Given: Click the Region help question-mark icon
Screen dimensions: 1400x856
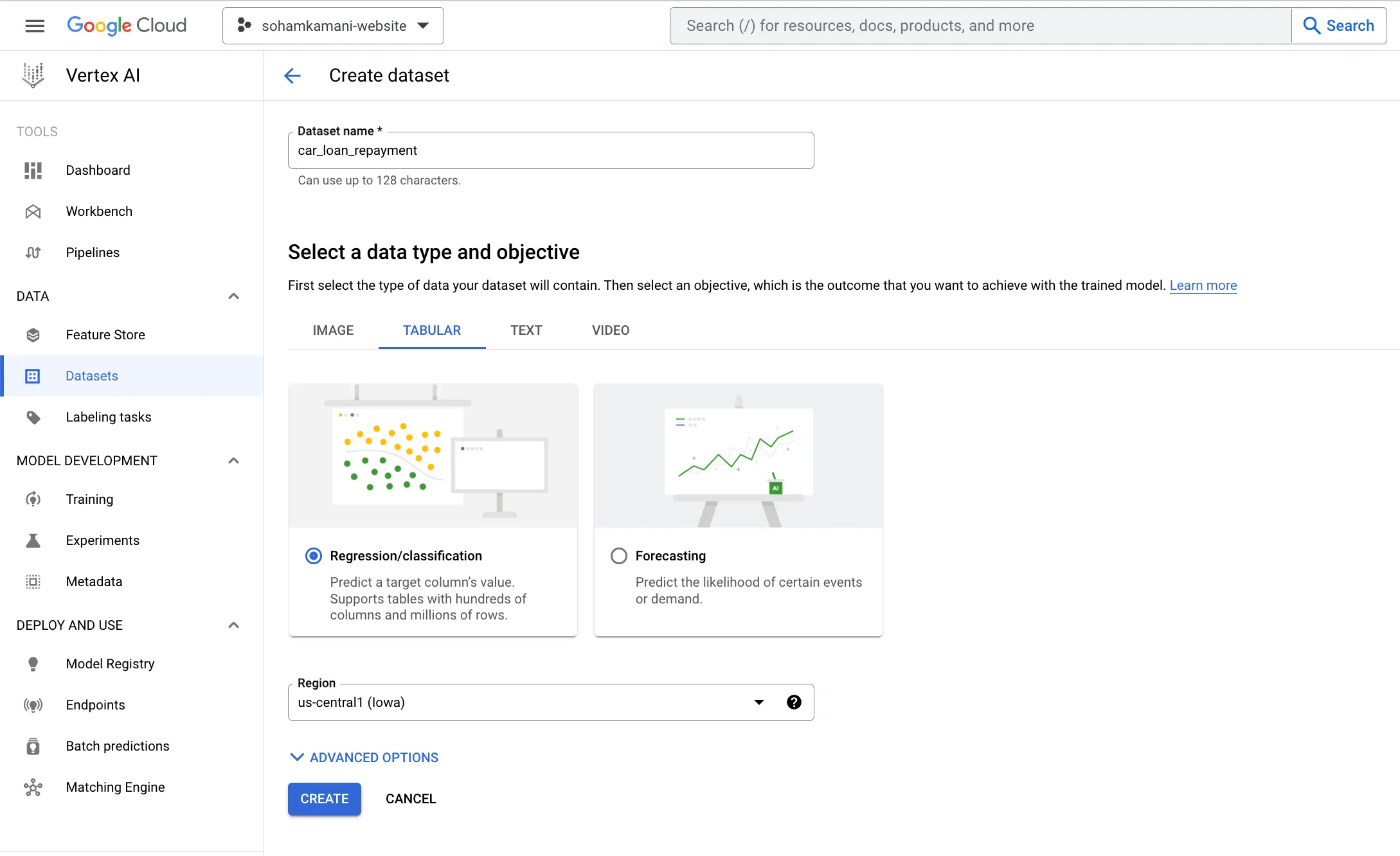Looking at the screenshot, I should 794,702.
